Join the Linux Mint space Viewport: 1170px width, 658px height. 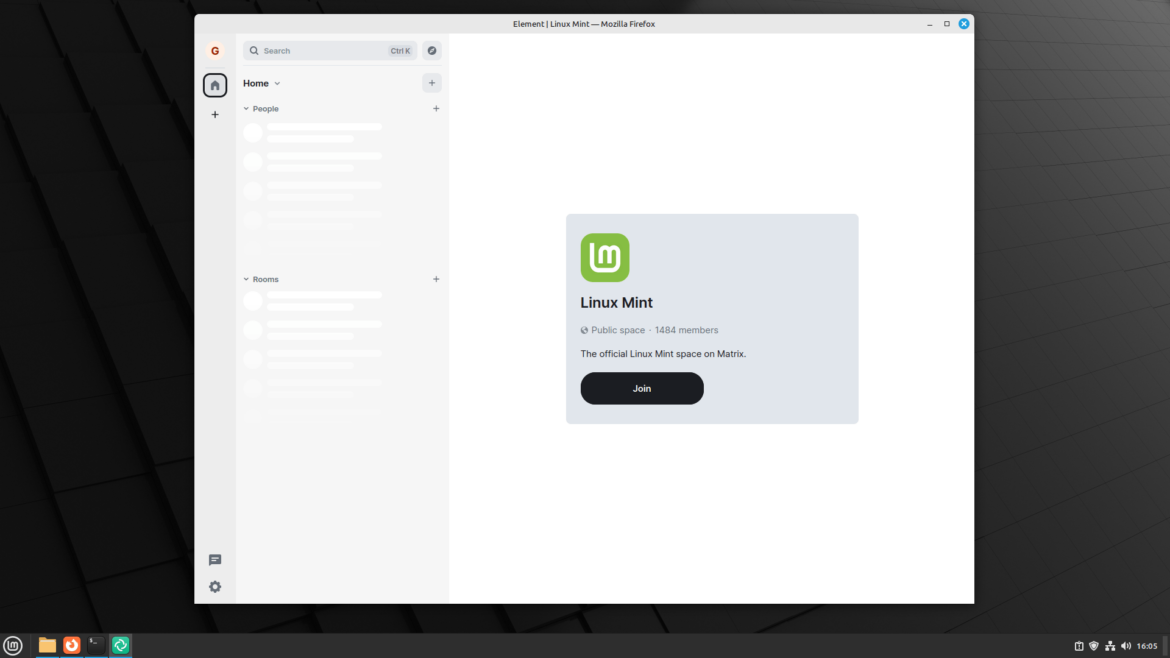(x=641, y=388)
